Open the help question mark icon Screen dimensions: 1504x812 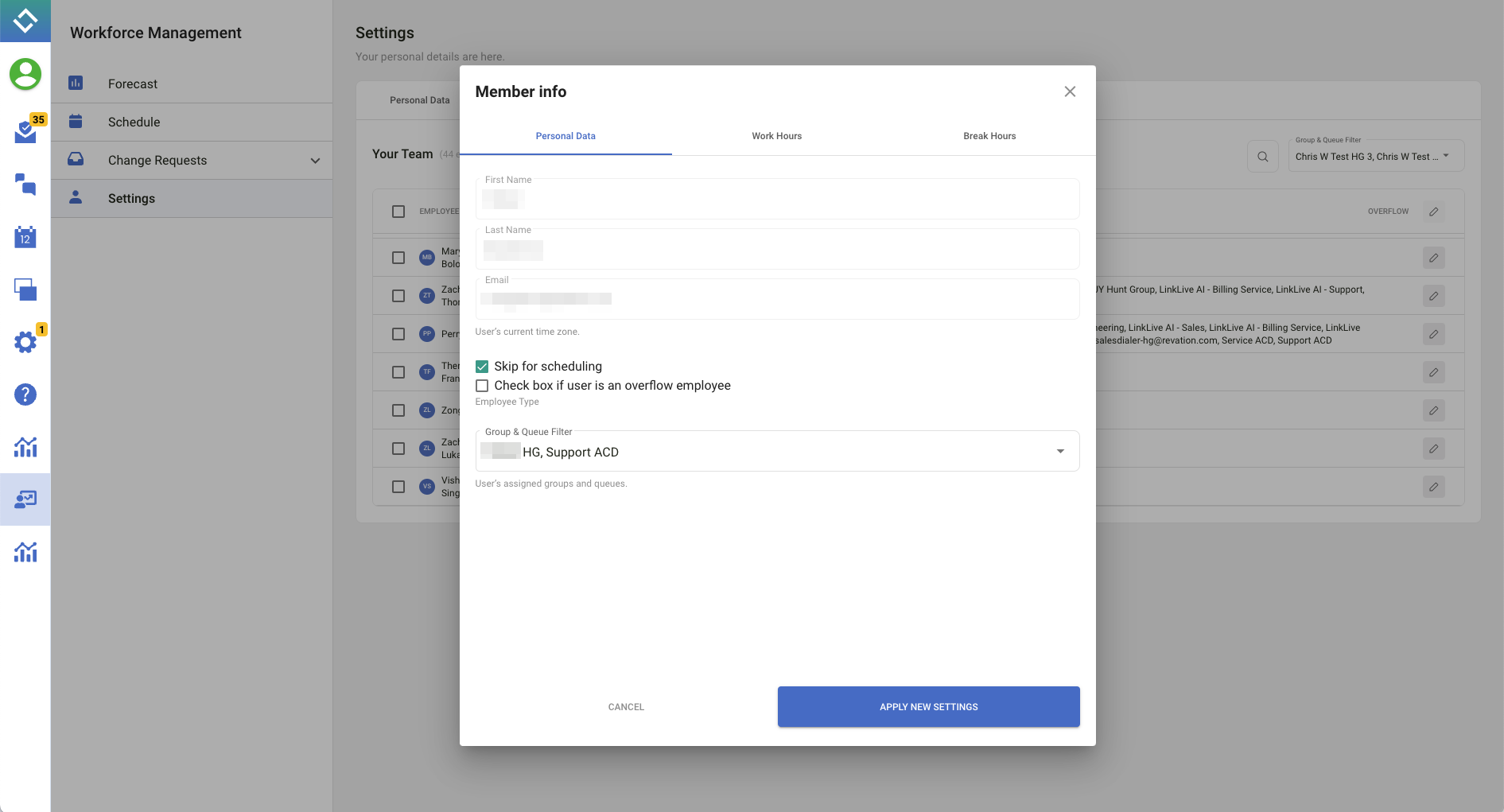(x=25, y=394)
